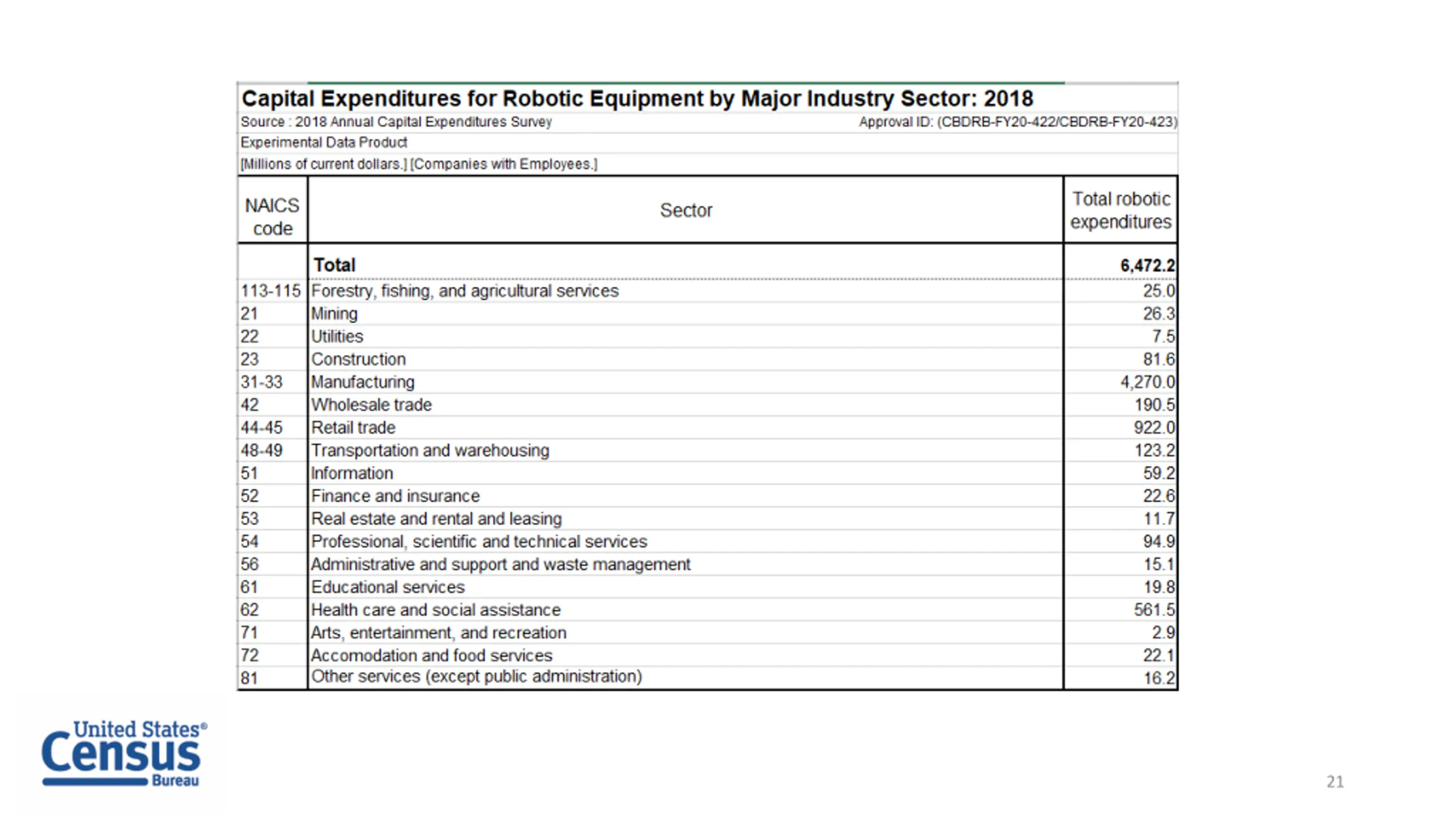
Task: Click the Mining value 26.3
Action: (x=1159, y=314)
